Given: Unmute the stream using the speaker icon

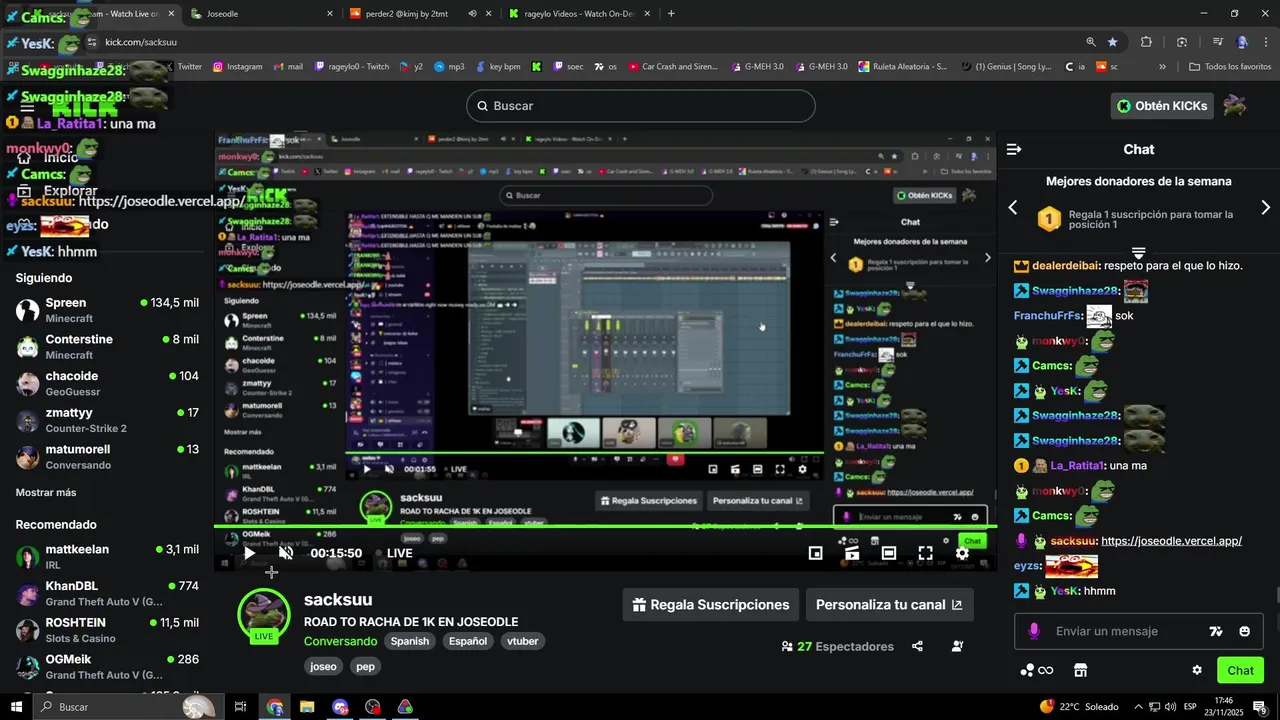Looking at the screenshot, I should click(286, 553).
